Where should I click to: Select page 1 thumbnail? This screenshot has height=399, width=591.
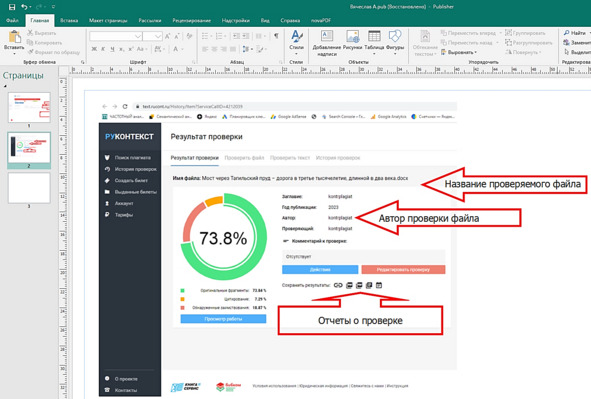coord(29,107)
